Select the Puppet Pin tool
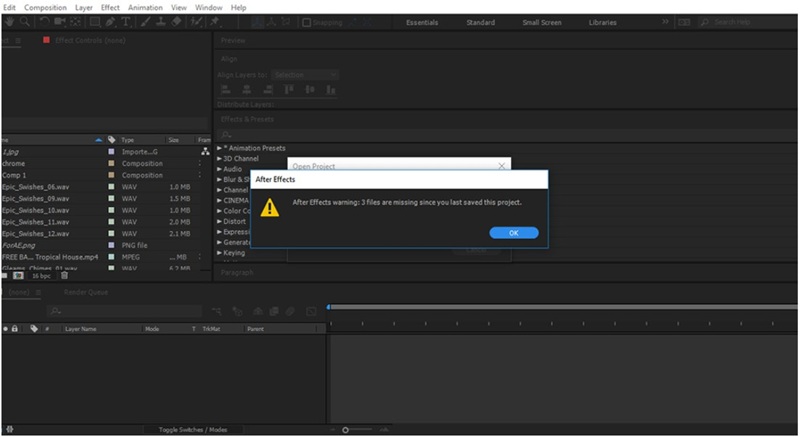Screen dimensions: 800x437 click(214, 22)
